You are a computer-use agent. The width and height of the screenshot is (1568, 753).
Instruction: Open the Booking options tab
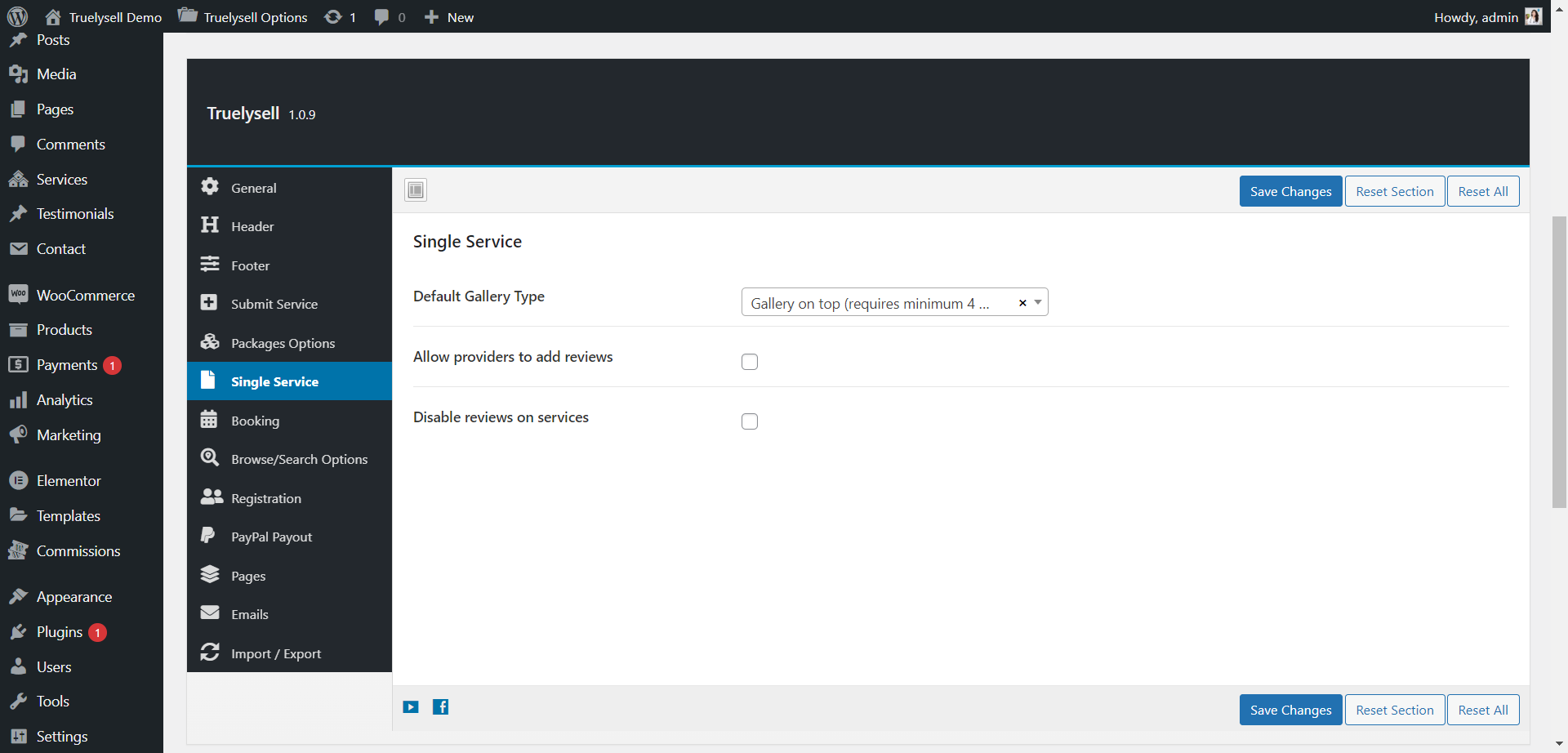tap(255, 421)
